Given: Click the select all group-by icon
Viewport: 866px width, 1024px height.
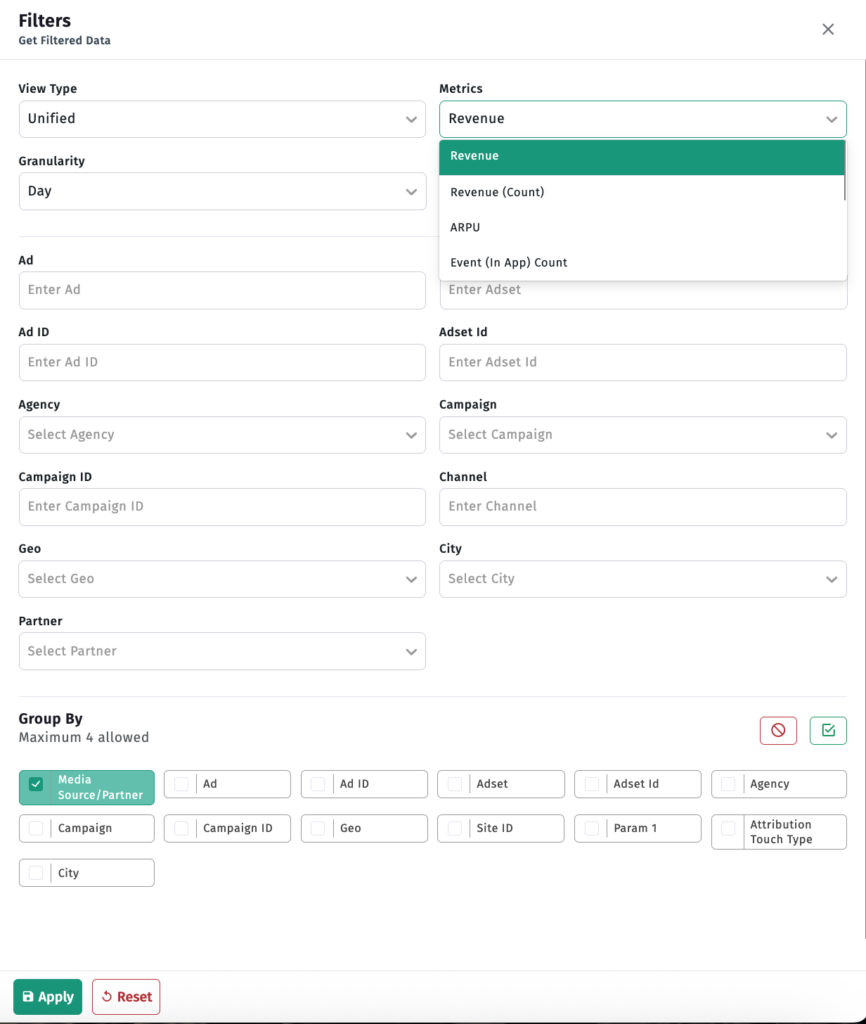Looking at the screenshot, I should (x=828, y=730).
